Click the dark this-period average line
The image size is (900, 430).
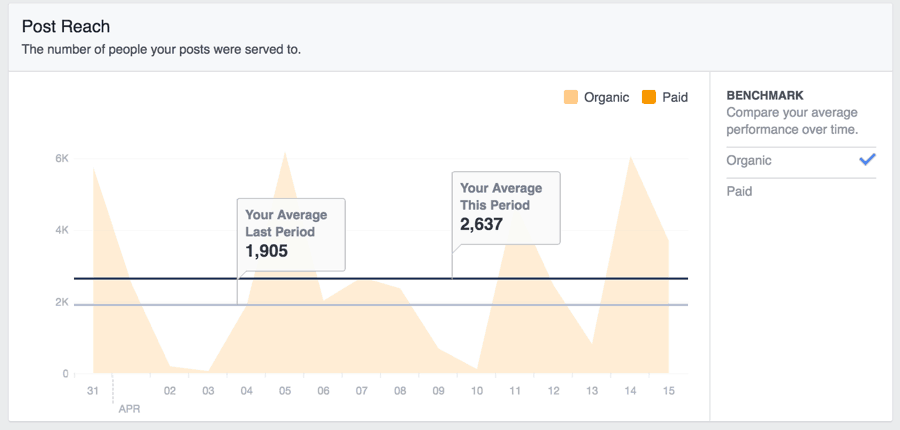pos(600,278)
